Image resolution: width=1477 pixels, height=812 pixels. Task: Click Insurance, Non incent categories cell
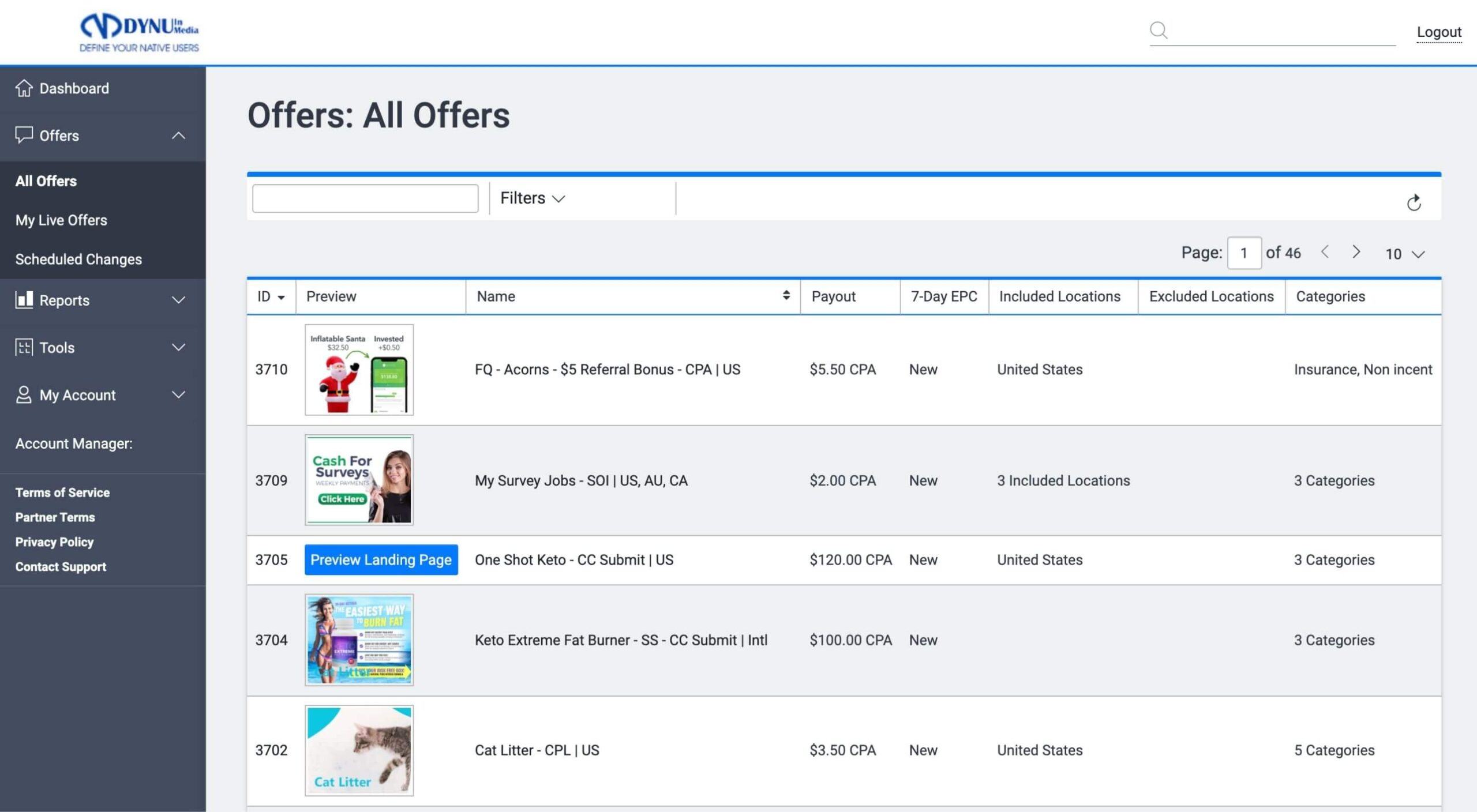pos(1363,370)
